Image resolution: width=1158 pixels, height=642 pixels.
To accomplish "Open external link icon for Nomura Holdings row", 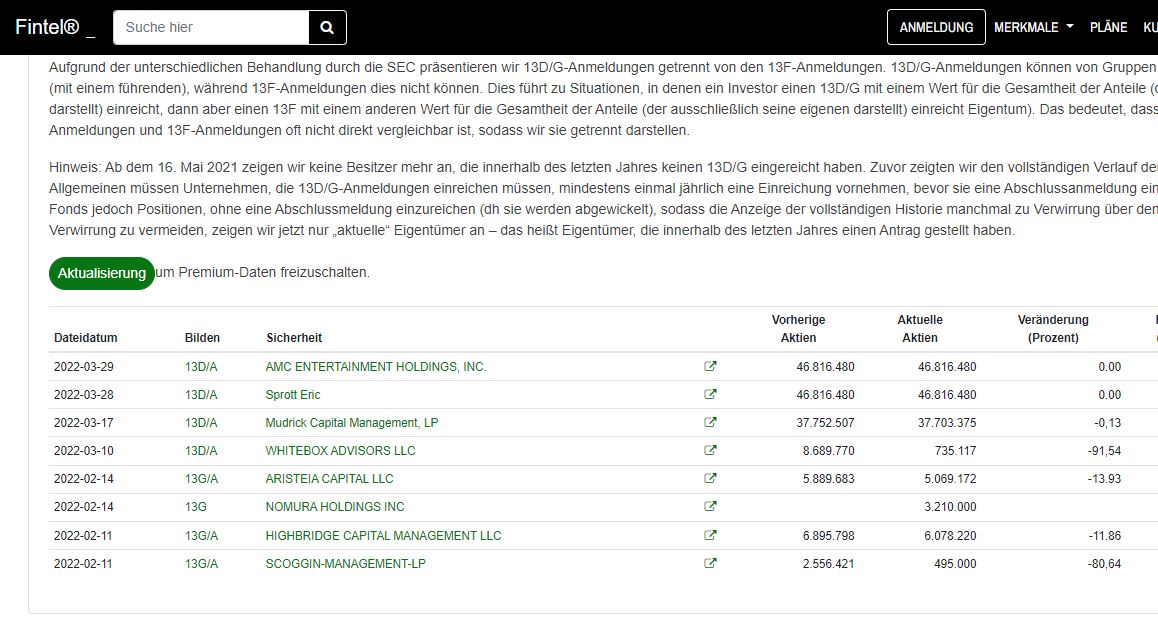I will (710, 507).
